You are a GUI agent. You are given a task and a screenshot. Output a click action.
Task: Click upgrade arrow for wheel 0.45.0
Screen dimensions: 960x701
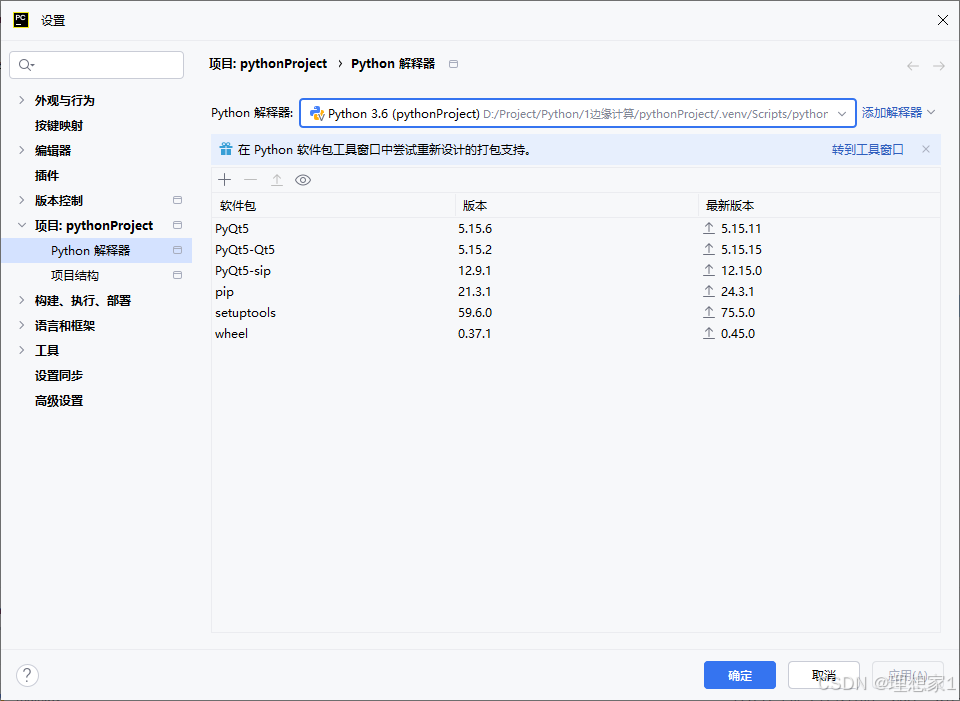click(x=709, y=333)
